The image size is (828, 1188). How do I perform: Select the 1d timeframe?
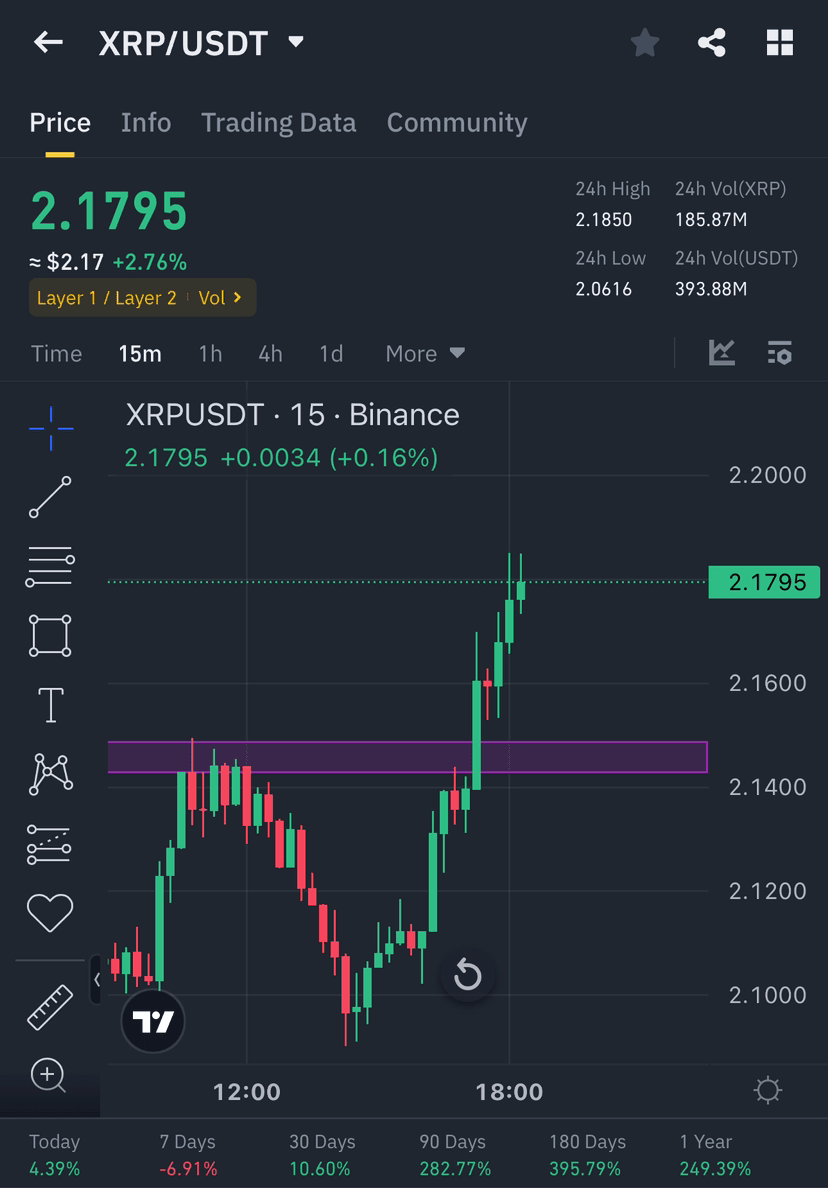(331, 354)
